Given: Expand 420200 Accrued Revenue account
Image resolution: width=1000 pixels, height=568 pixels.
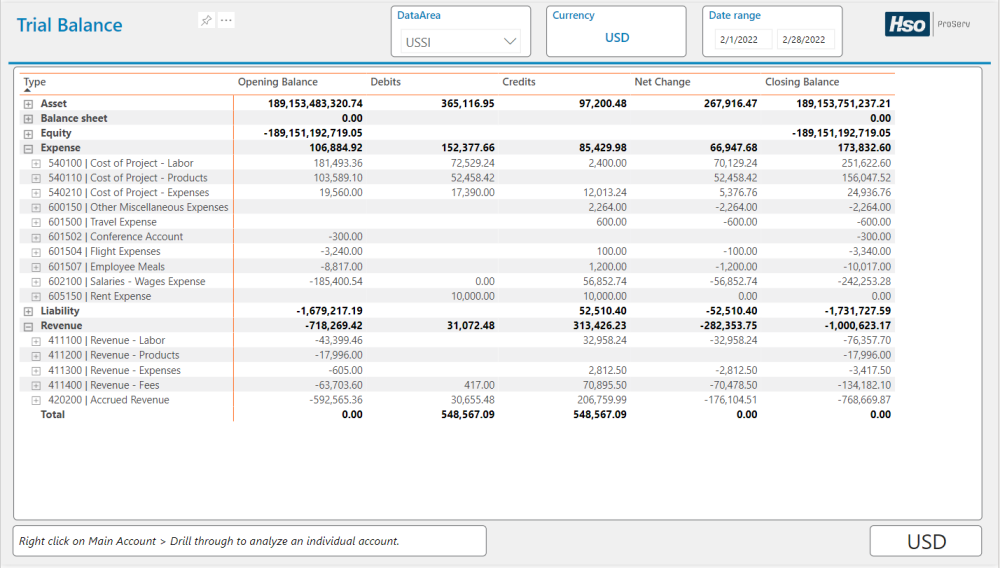Looking at the screenshot, I should (x=36, y=400).
